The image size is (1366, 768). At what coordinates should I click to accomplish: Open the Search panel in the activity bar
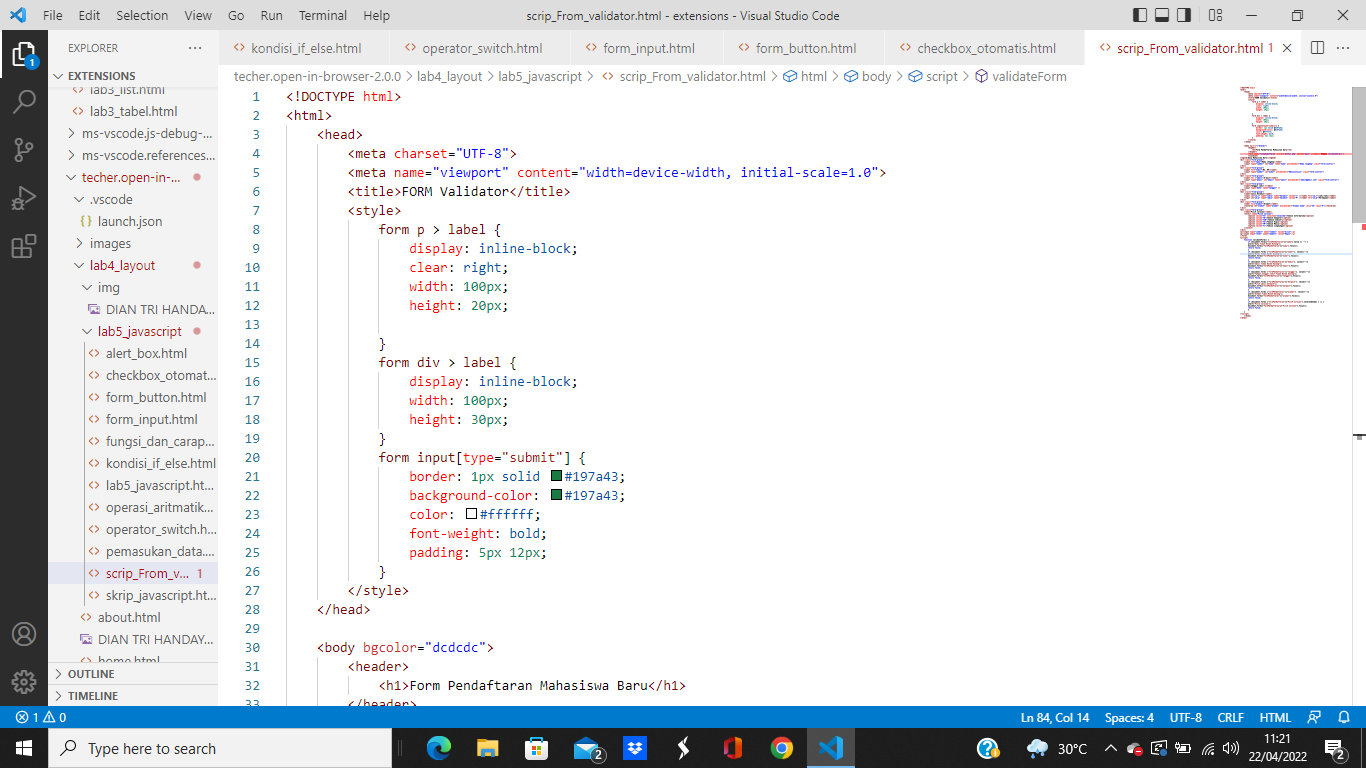coord(25,103)
